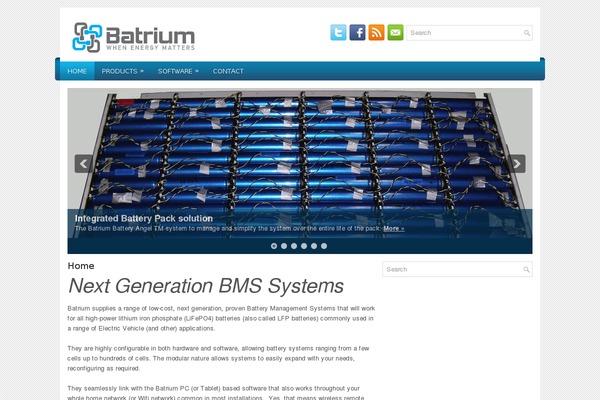Select the second slide indicator dot
600x400 pixels.
(x=284, y=246)
